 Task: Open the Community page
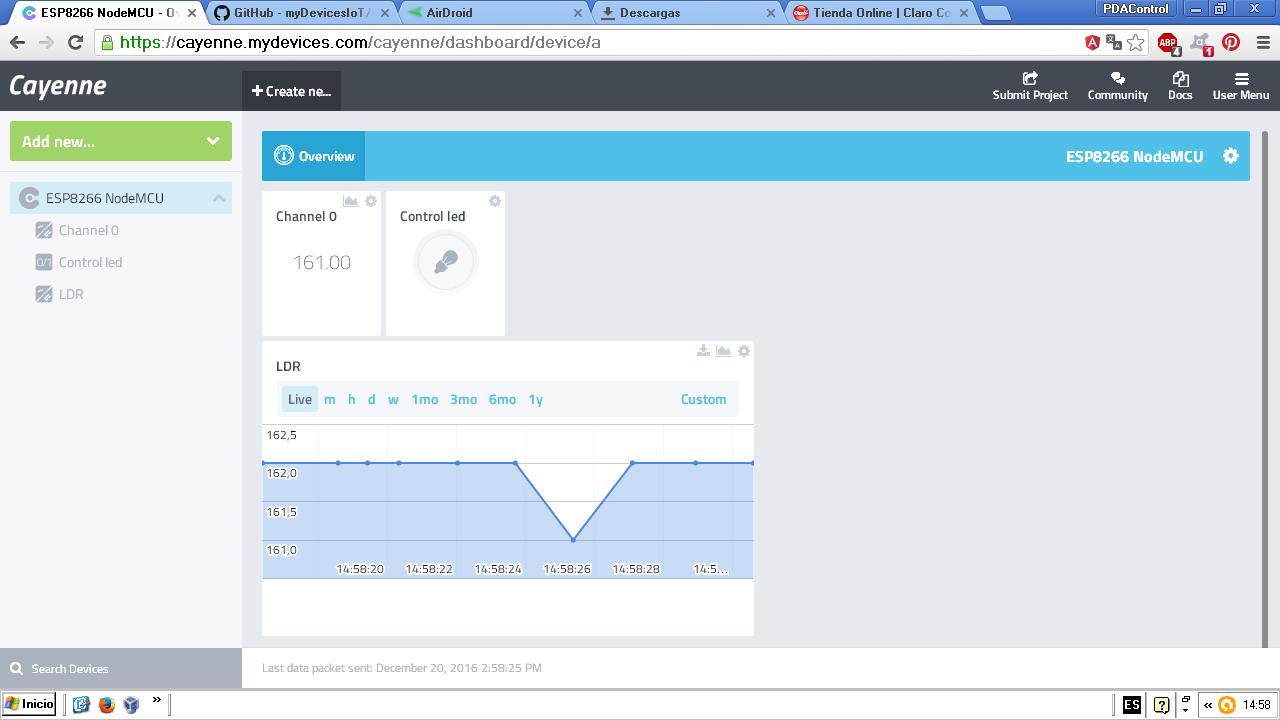tap(1117, 86)
